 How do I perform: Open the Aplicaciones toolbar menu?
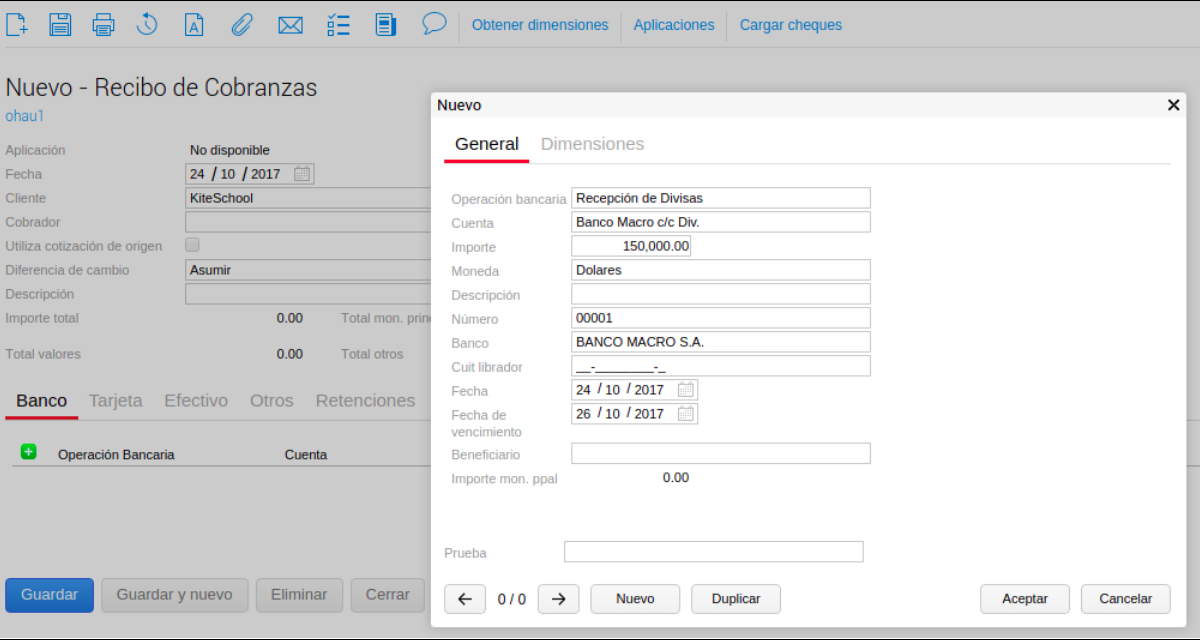click(674, 25)
